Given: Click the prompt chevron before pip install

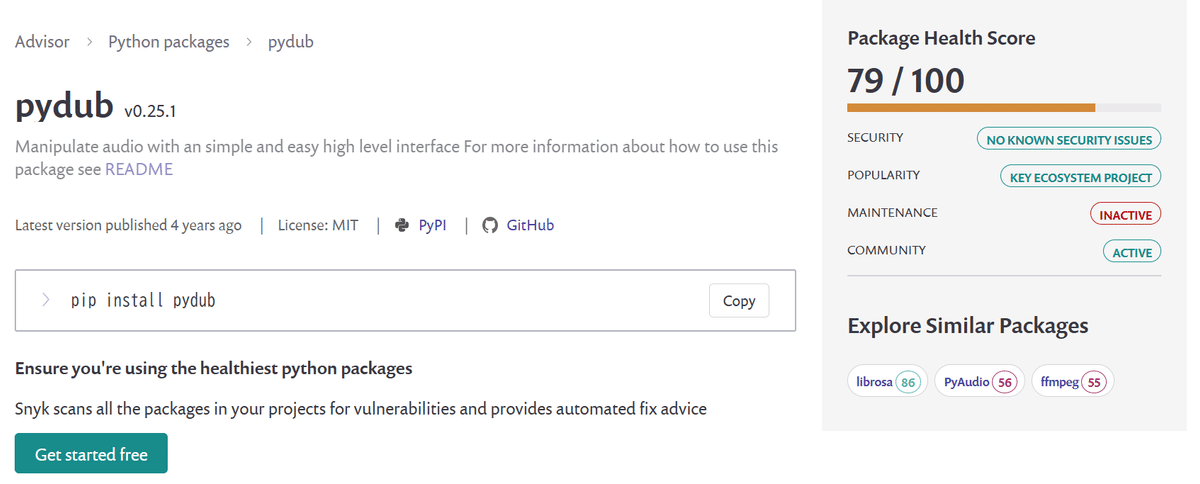Looking at the screenshot, I should [x=46, y=300].
